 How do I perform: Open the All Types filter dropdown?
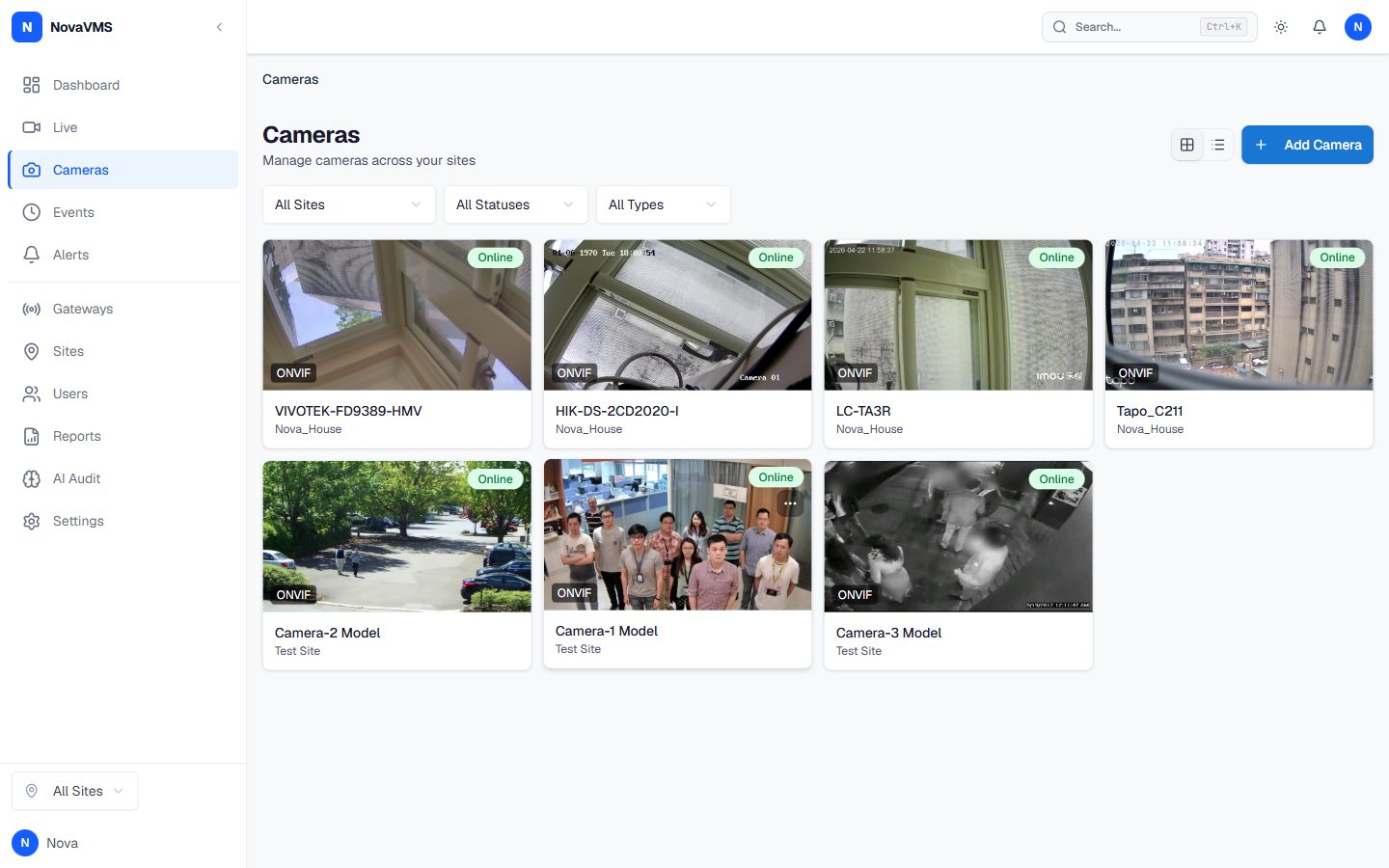[x=664, y=204]
